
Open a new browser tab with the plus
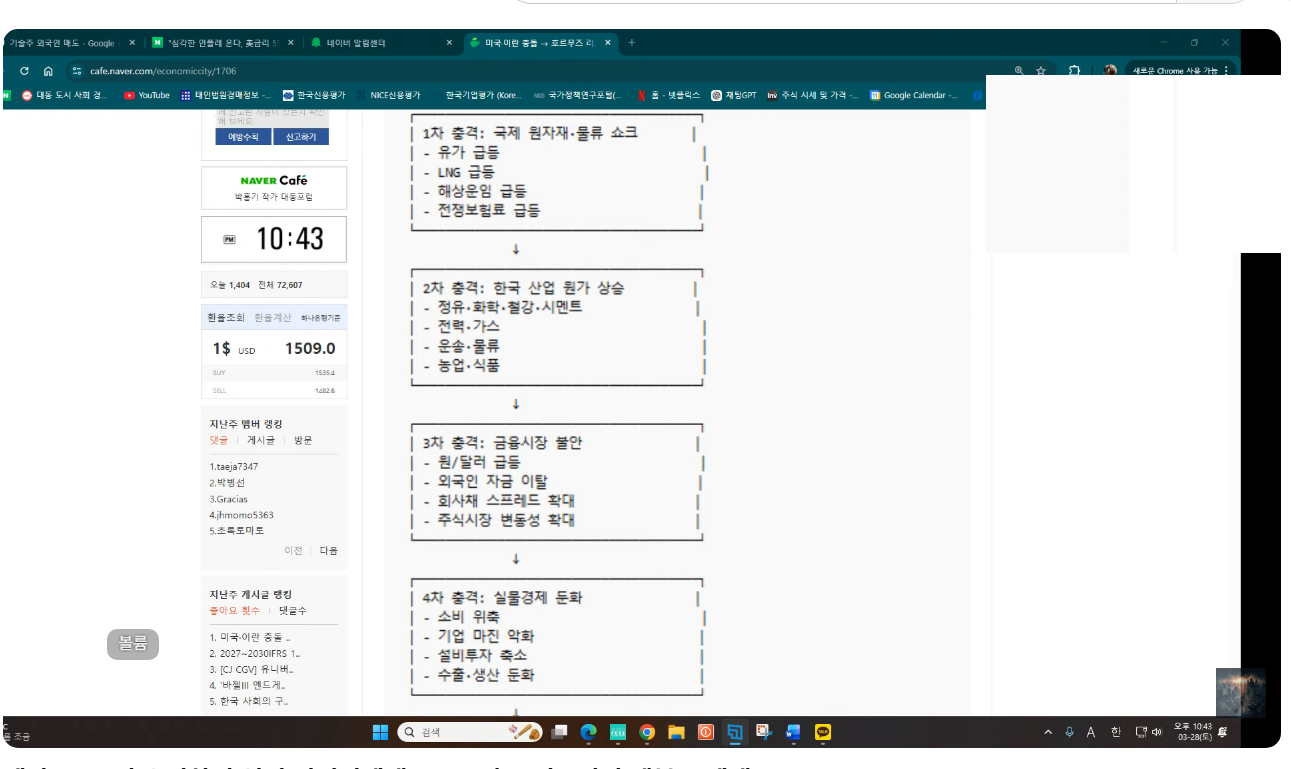pos(631,43)
